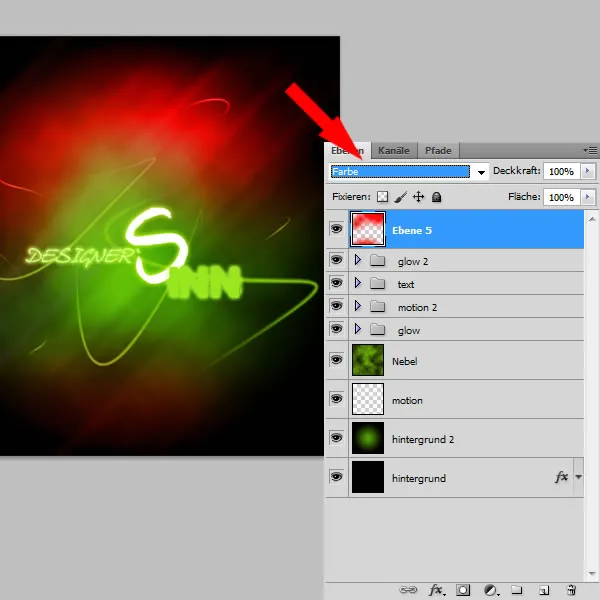Lock transparent pixels icon
600x600 pixels.
pos(382,198)
